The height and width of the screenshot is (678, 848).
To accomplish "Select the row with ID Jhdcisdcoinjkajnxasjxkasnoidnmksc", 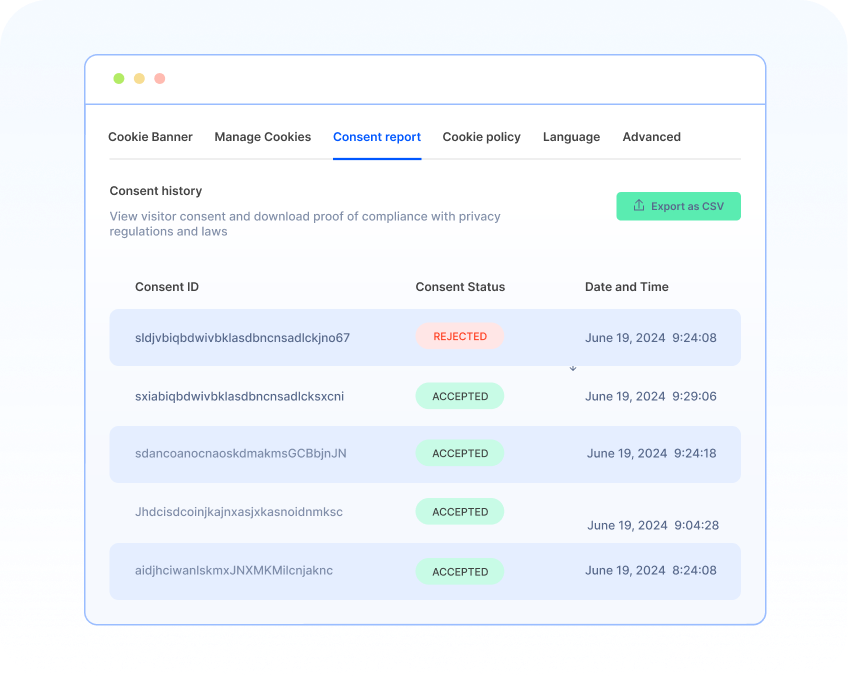I will [x=424, y=511].
